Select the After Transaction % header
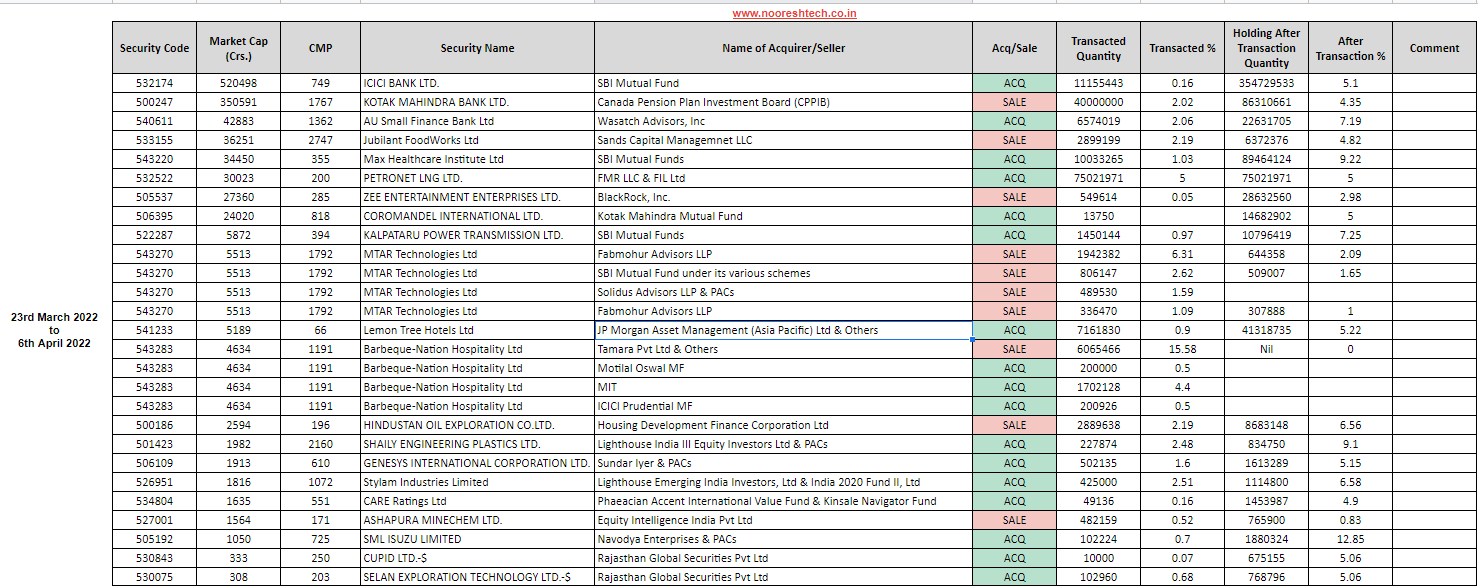Screen dimensions: 1478x587 click(1350, 48)
